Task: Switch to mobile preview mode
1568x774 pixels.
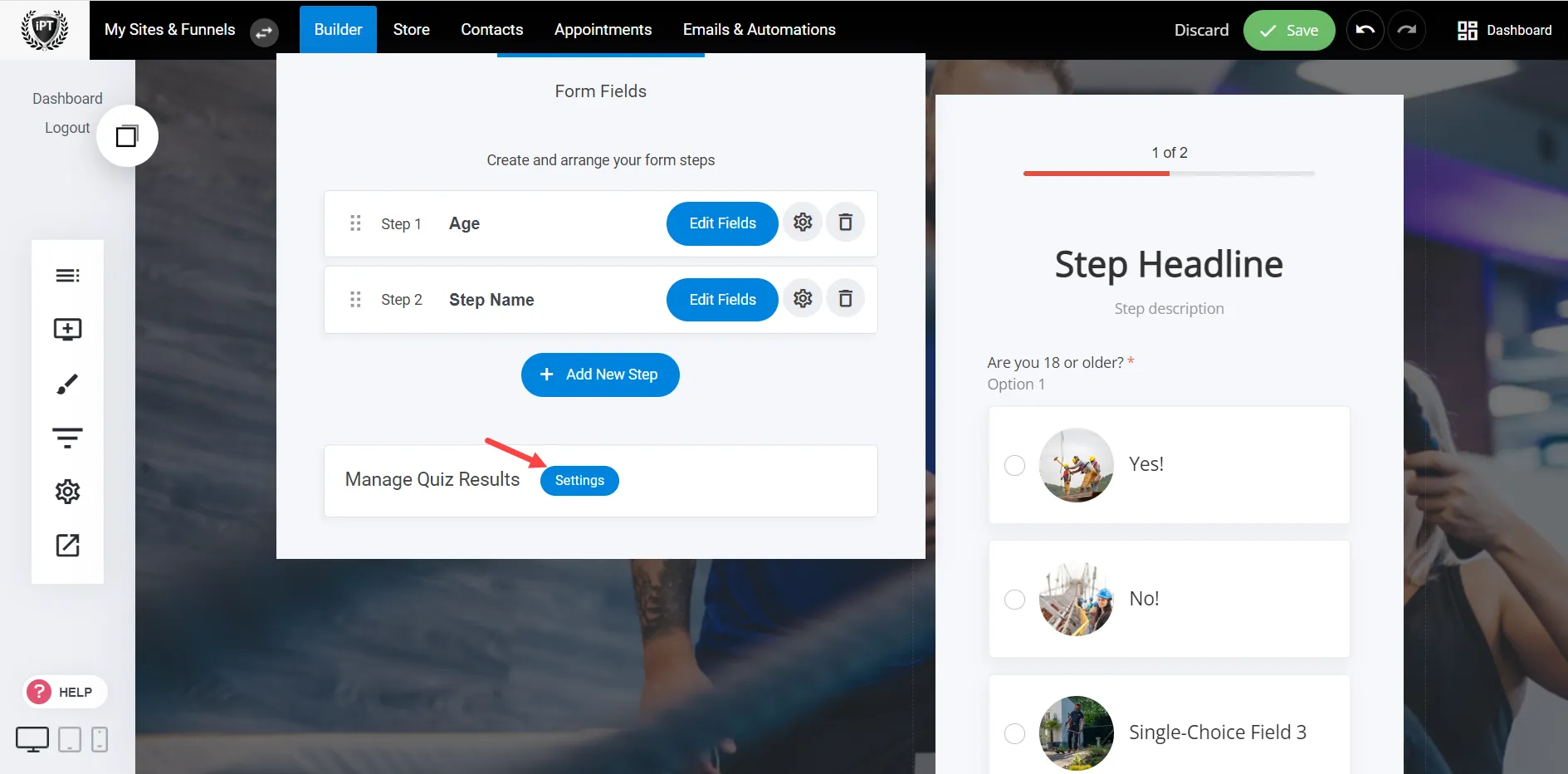Action: click(x=100, y=739)
